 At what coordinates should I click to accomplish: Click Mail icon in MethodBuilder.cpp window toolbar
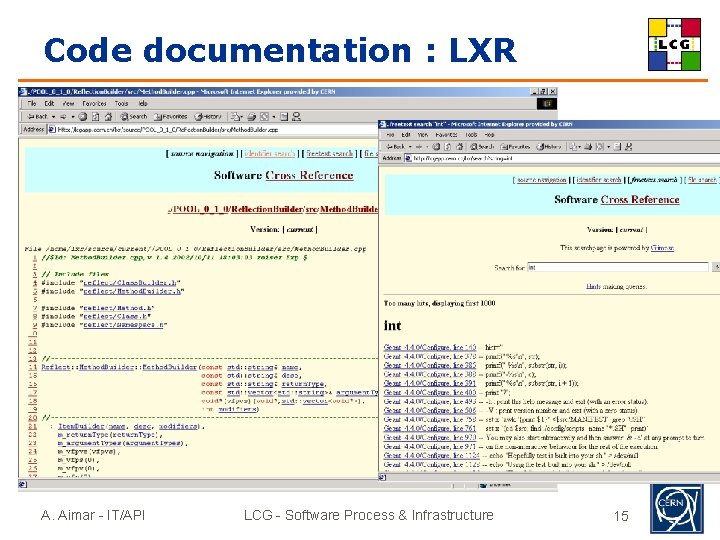click(x=235, y=117)
